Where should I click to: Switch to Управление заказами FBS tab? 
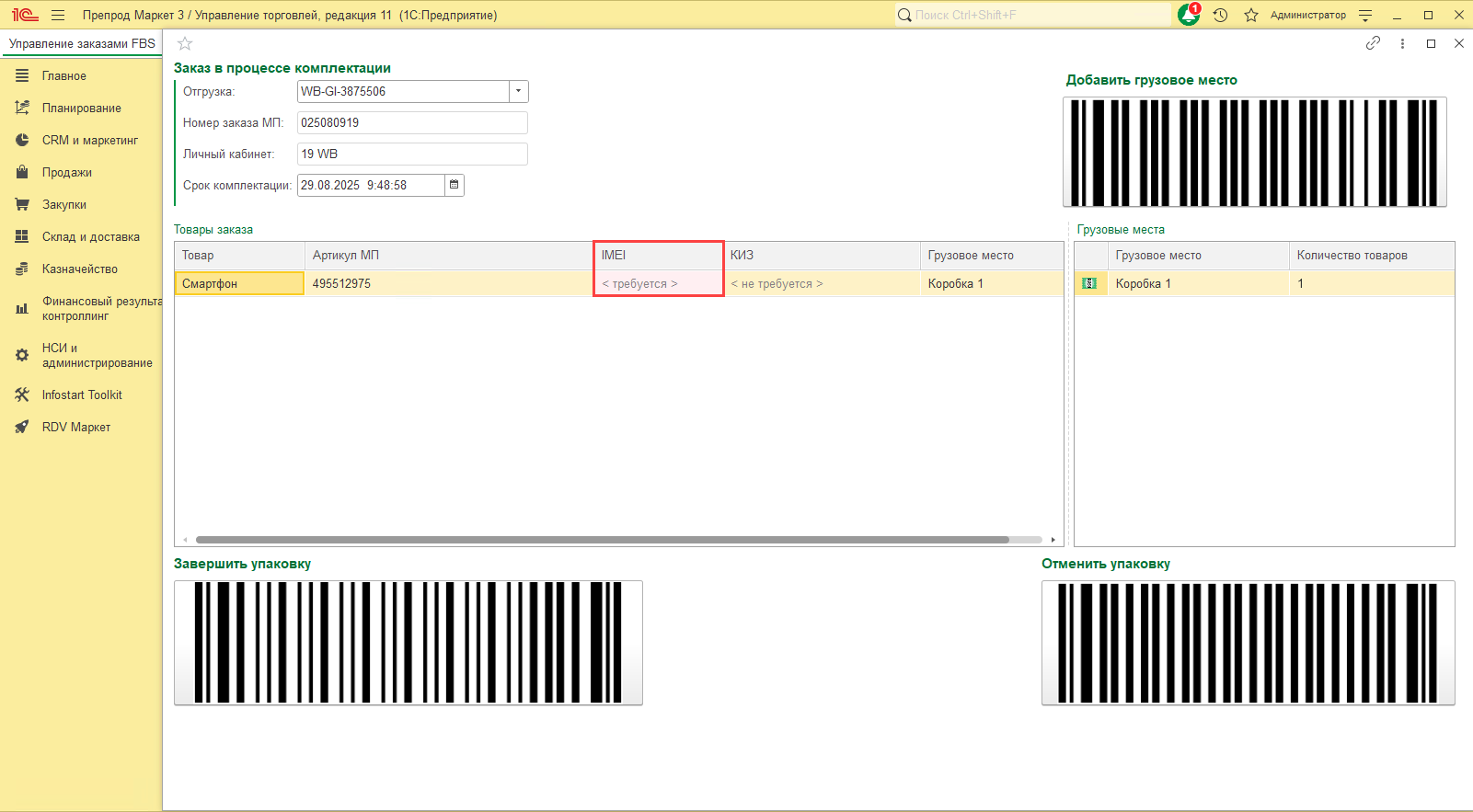(82, 43)
